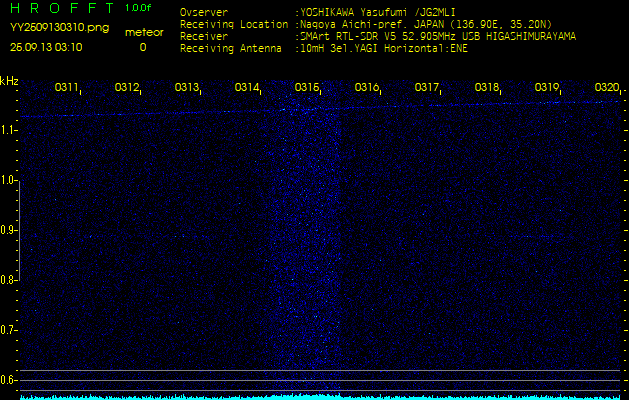Click the Receiving Antenna label

pyautogui.click(x=231, y=49)
